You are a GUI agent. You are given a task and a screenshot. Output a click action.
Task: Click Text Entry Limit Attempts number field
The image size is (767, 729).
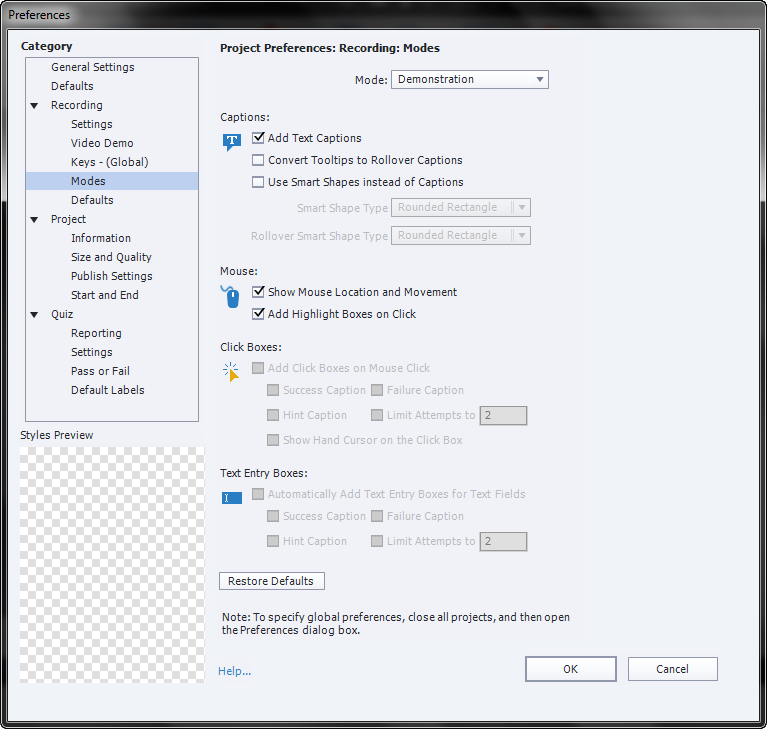(503, 542)
